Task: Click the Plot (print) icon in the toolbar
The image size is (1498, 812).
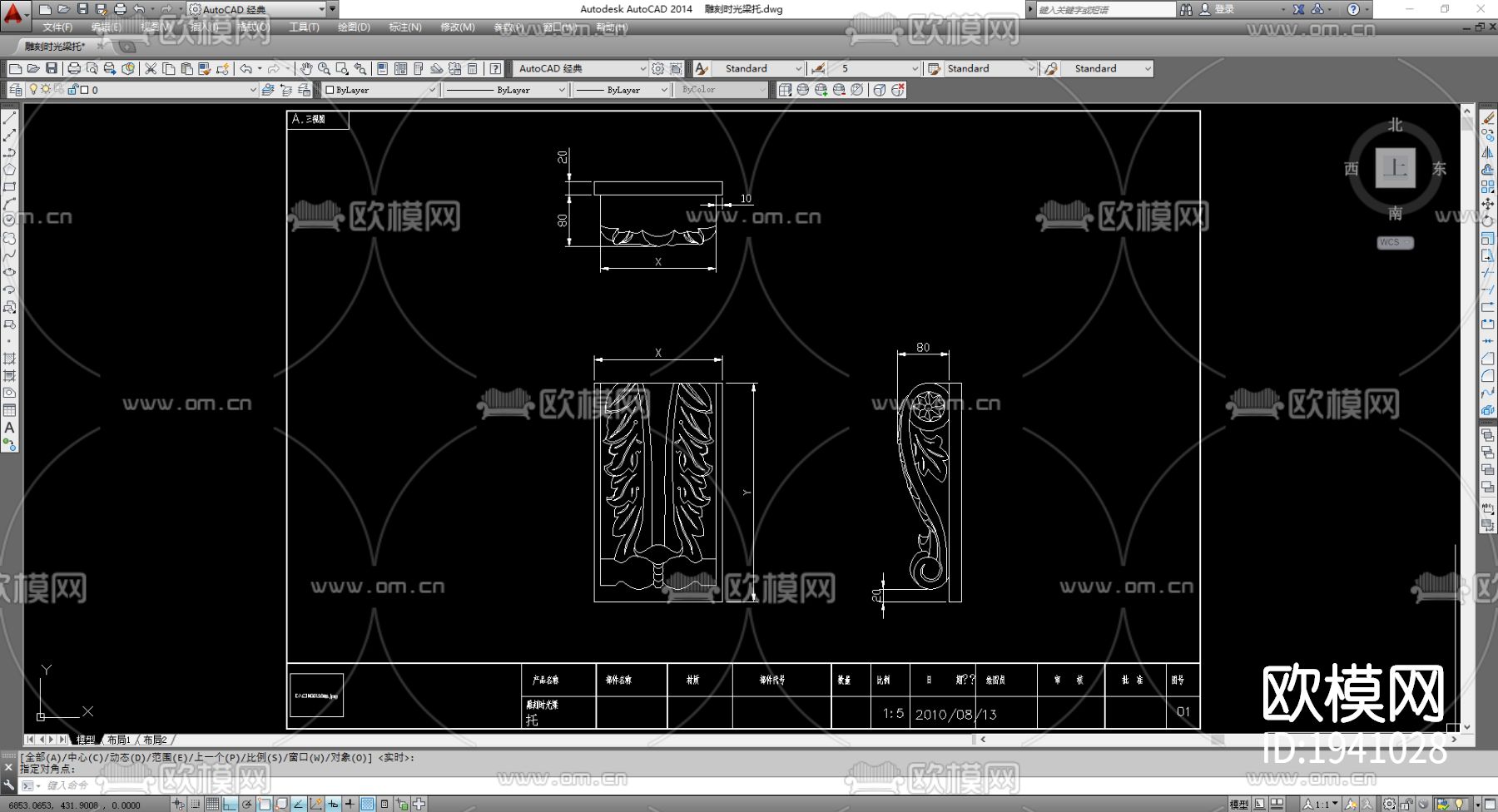Action: point(74,68)
